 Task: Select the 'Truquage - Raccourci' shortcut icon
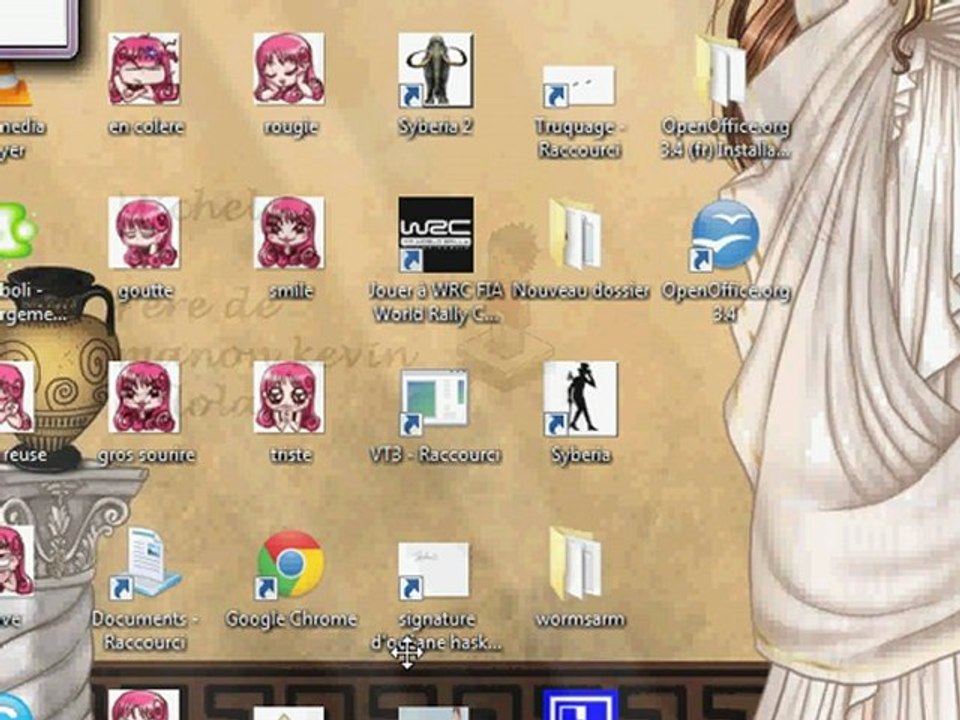coord(579,86)
